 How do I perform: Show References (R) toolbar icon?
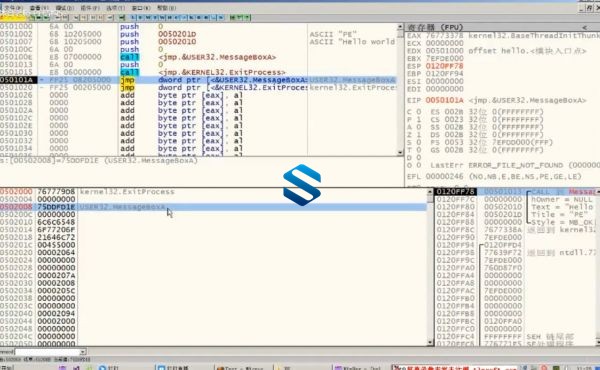[x=206, y=17]
